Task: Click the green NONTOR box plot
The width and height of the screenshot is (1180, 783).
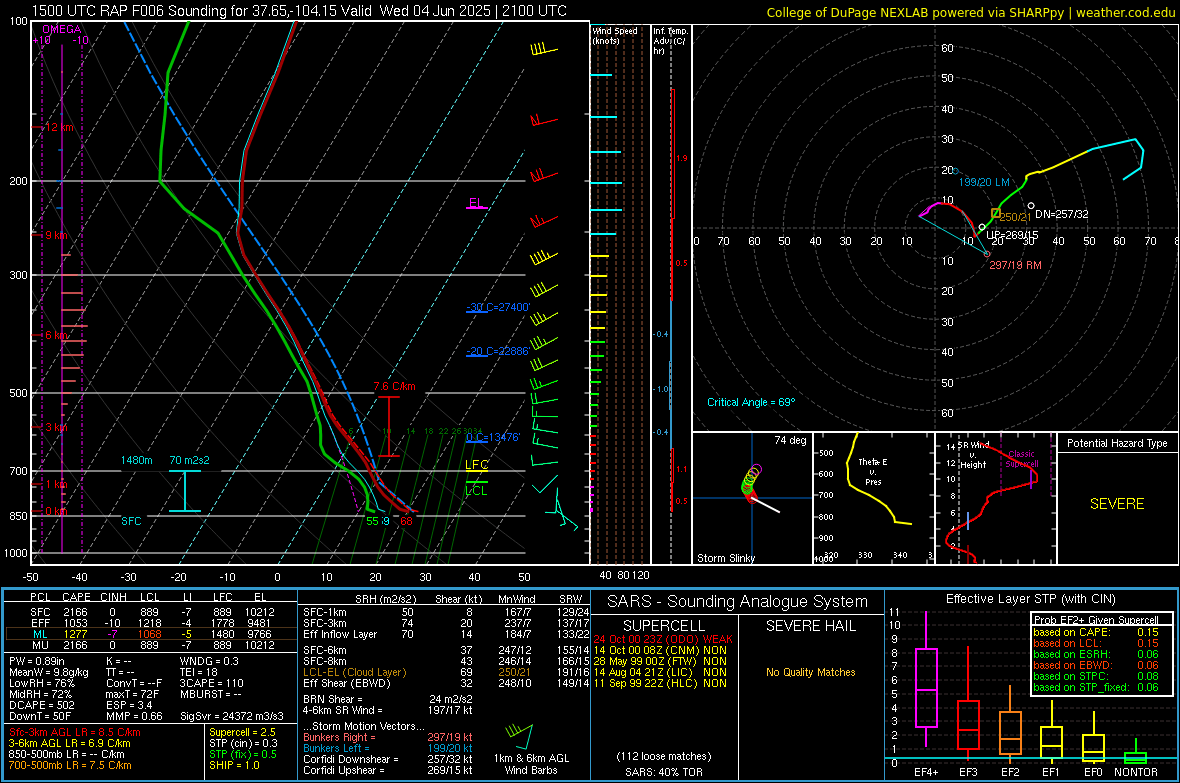Action: [1135, 753]
